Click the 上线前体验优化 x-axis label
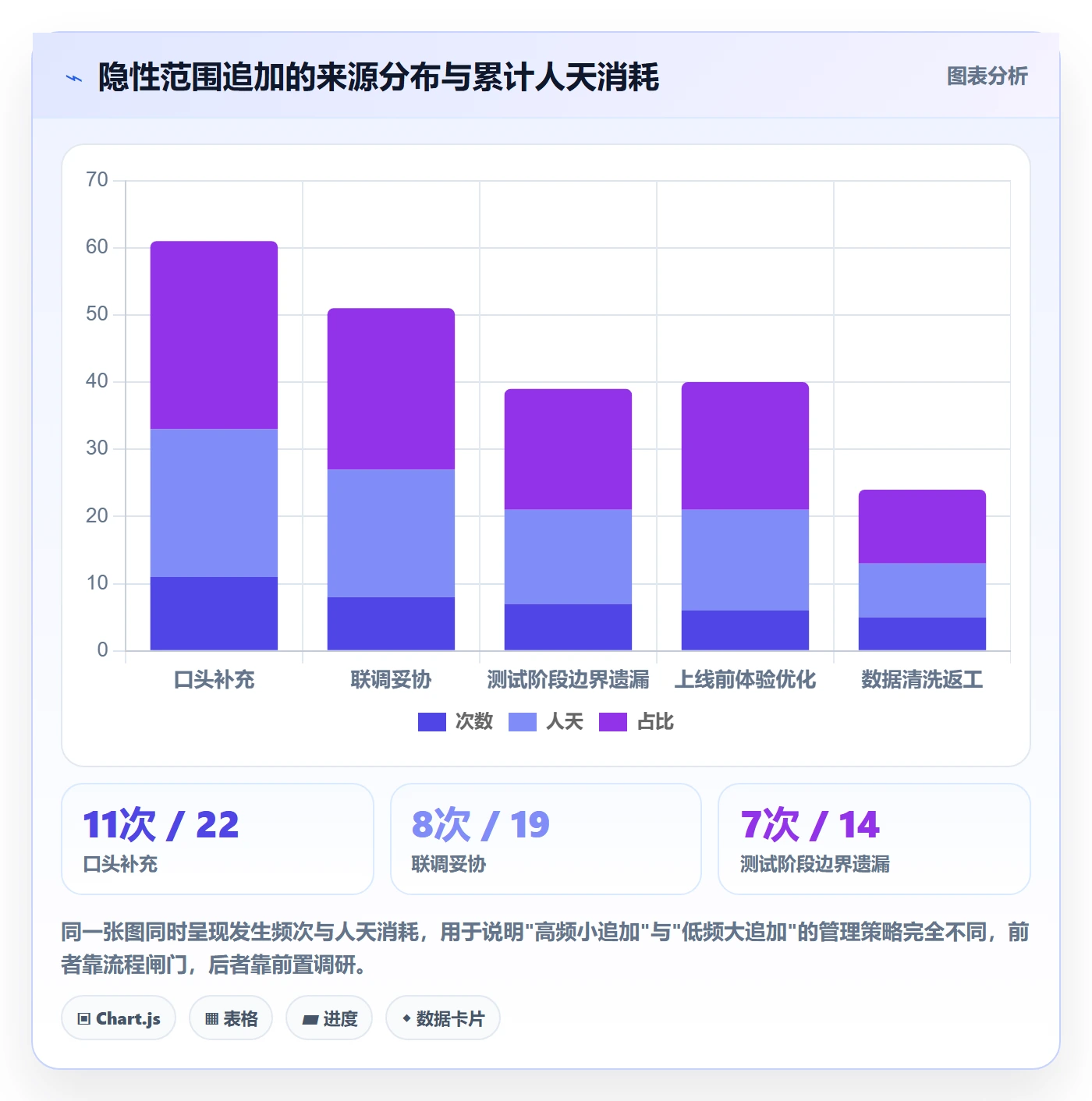Image resolution: width=1092 pixels, height=1101 pixels. click(745, 680)
